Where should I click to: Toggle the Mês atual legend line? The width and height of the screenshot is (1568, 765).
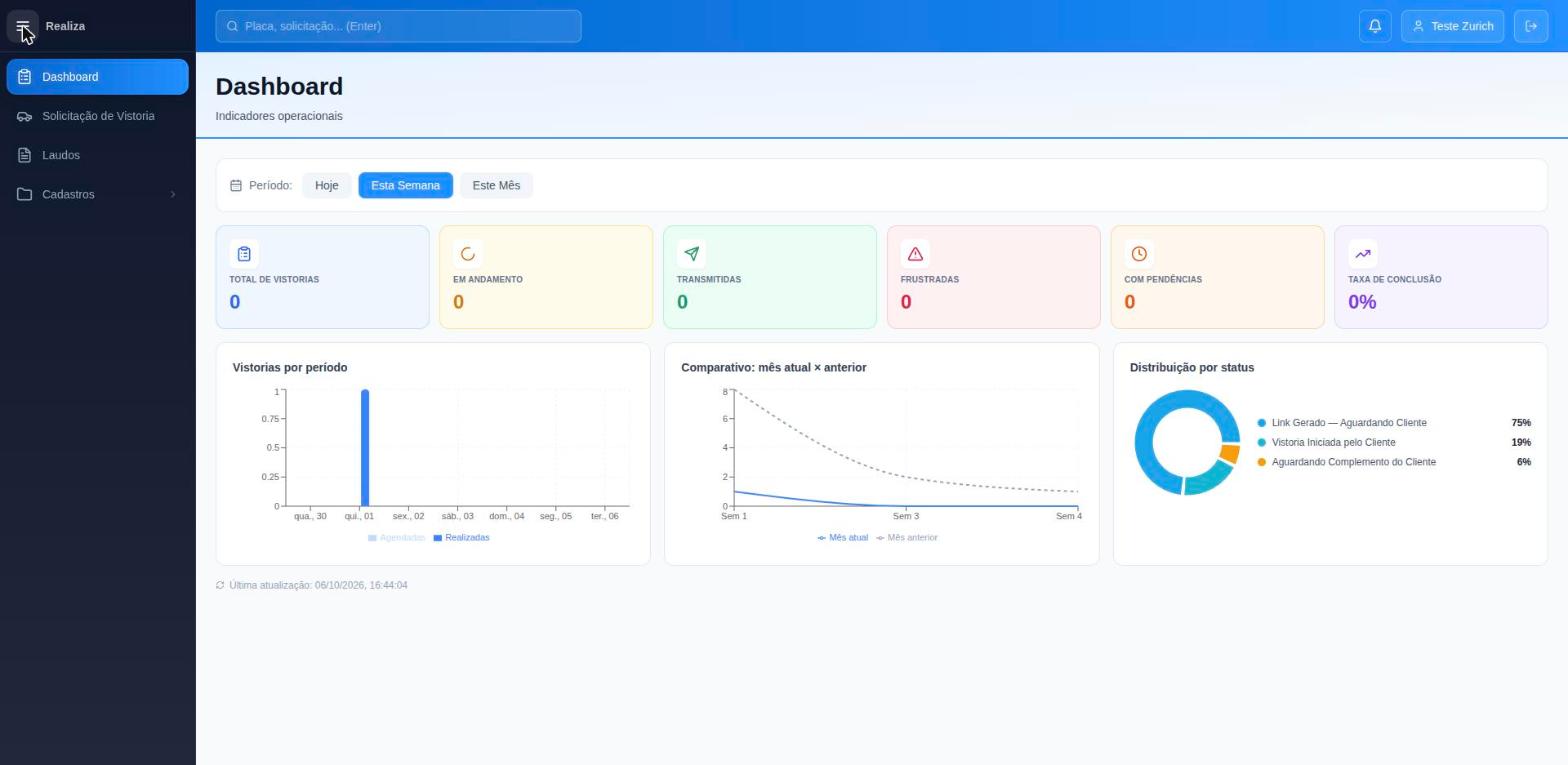(x=843, y=538)
